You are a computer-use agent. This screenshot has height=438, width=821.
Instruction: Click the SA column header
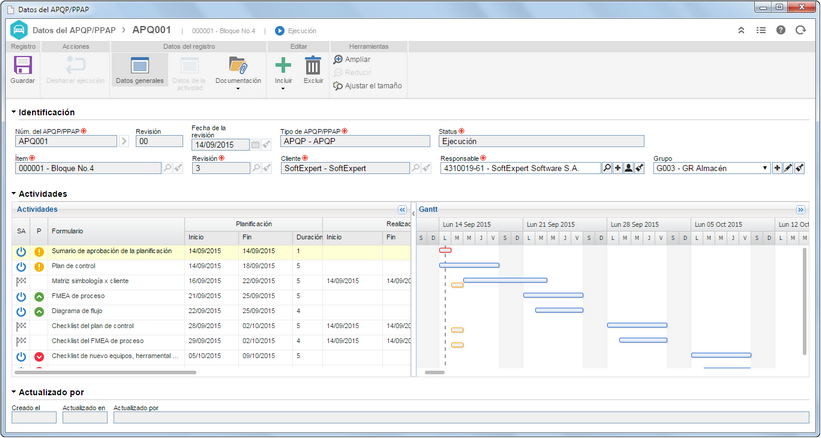click(21, 231)
